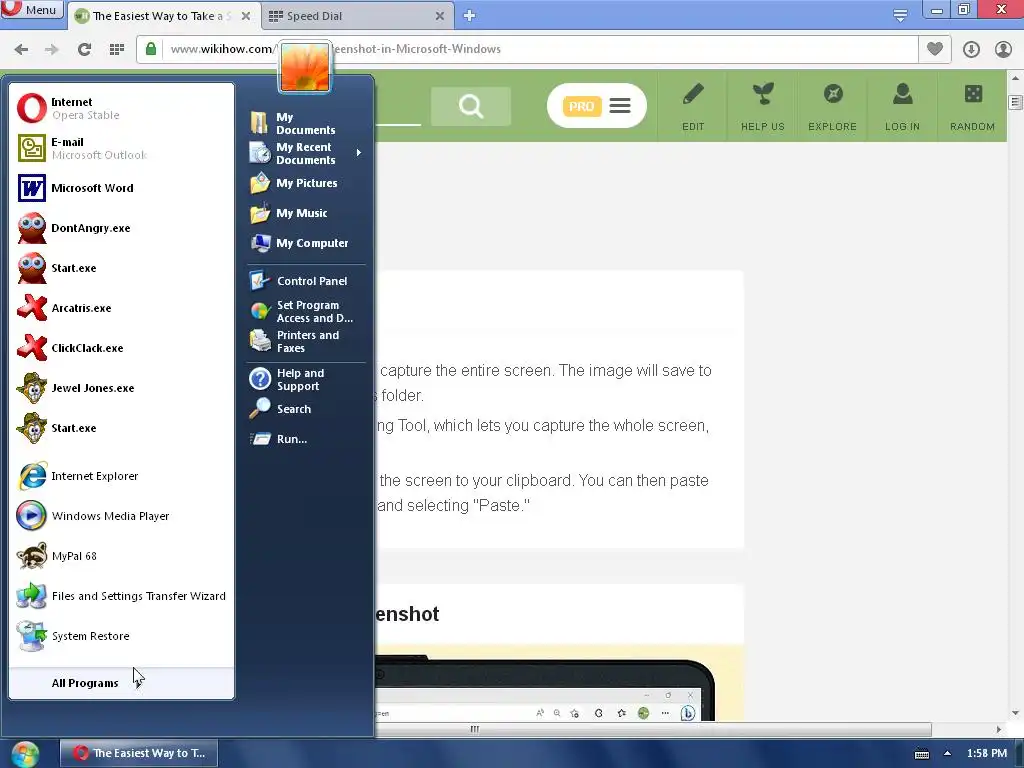Open Opera account profile icon
This screenshot has width=1024, height=768.
click(1003, 49)
